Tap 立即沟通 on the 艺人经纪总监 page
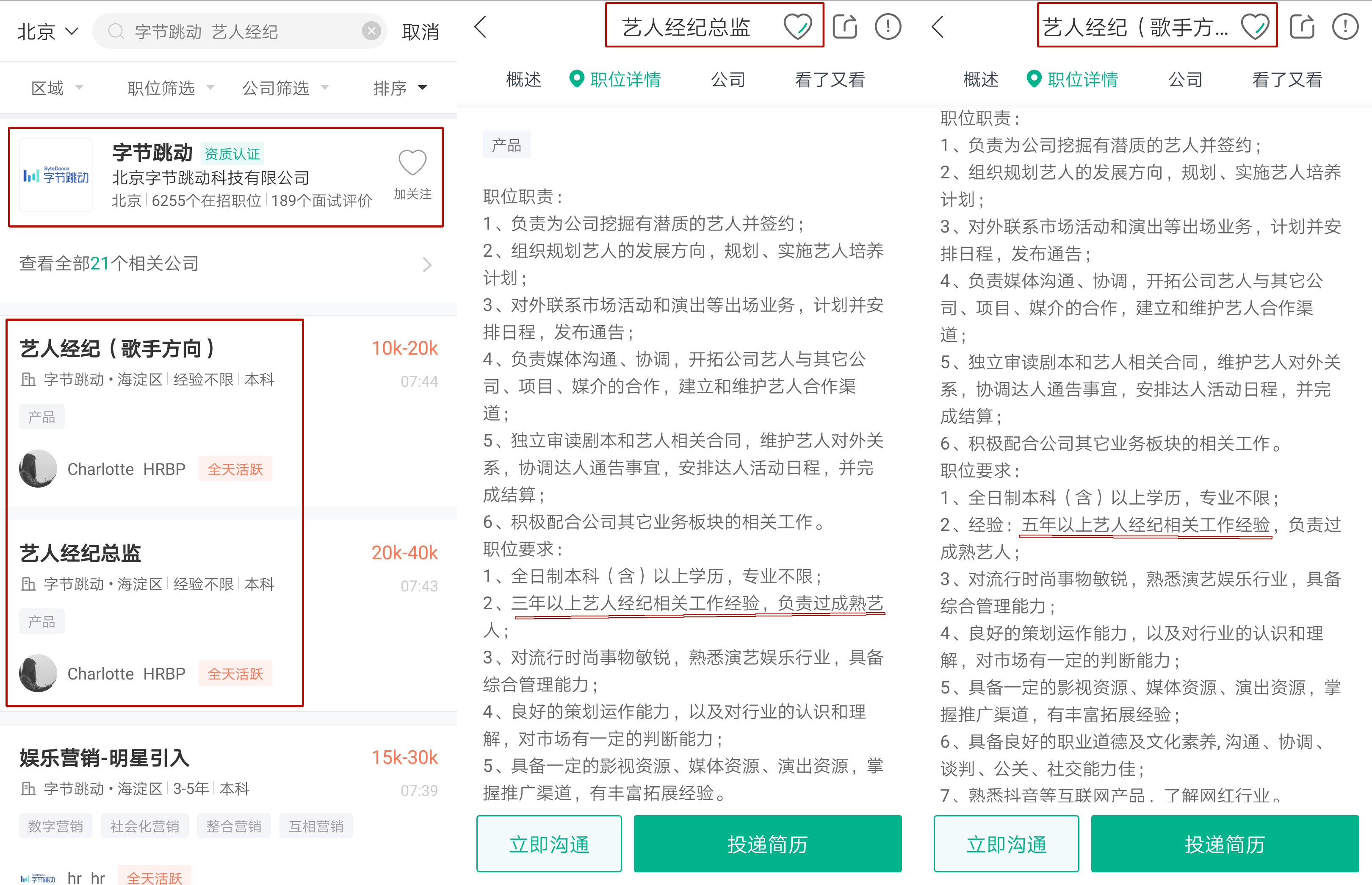The width and height of the screenshot is (1372, 885). coord(549,843)
